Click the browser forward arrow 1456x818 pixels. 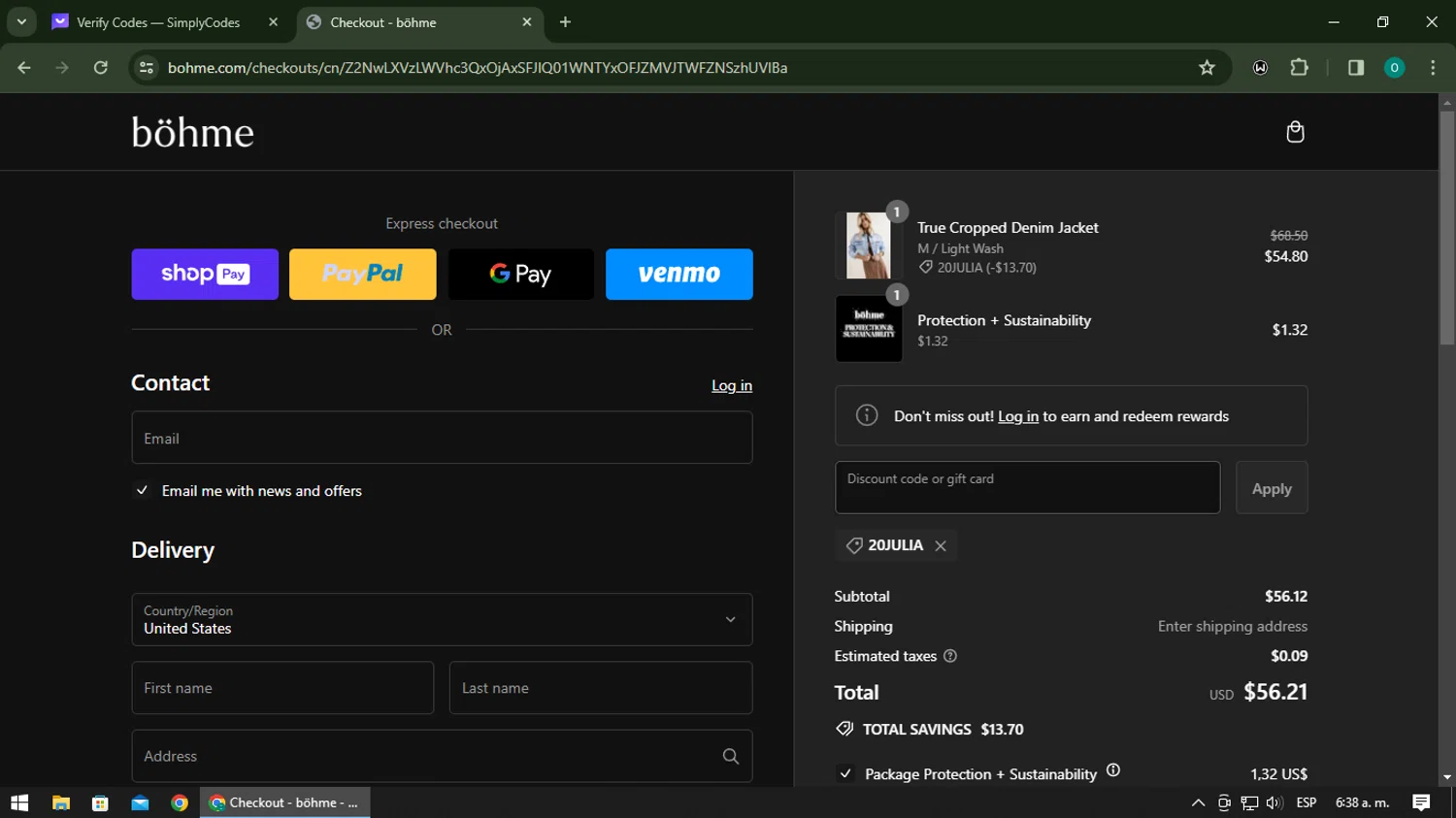pyautogui.click(x=62, y=68)
